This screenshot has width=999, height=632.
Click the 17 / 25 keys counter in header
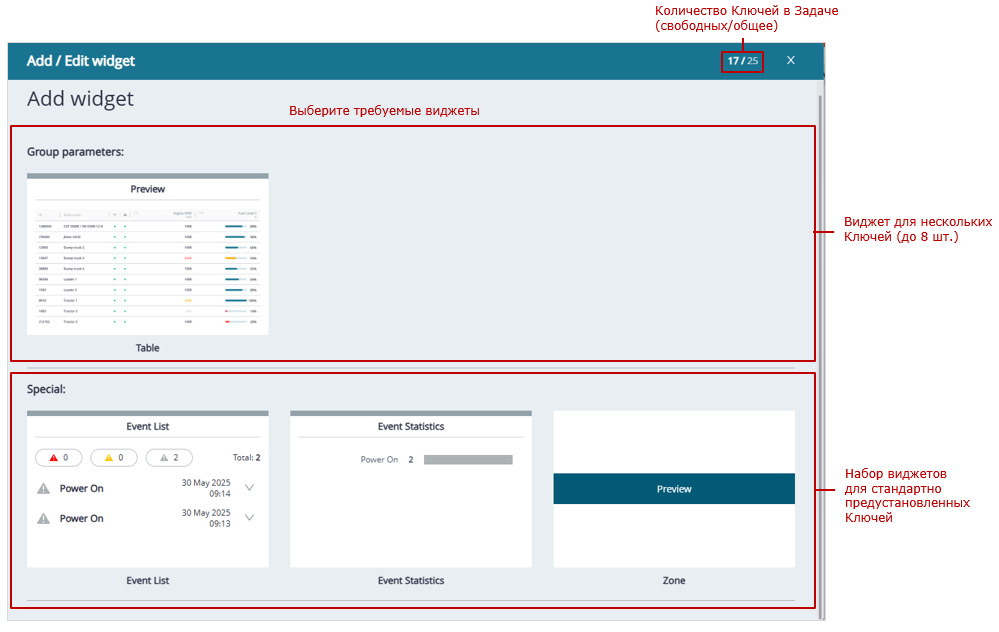(742, 61)
